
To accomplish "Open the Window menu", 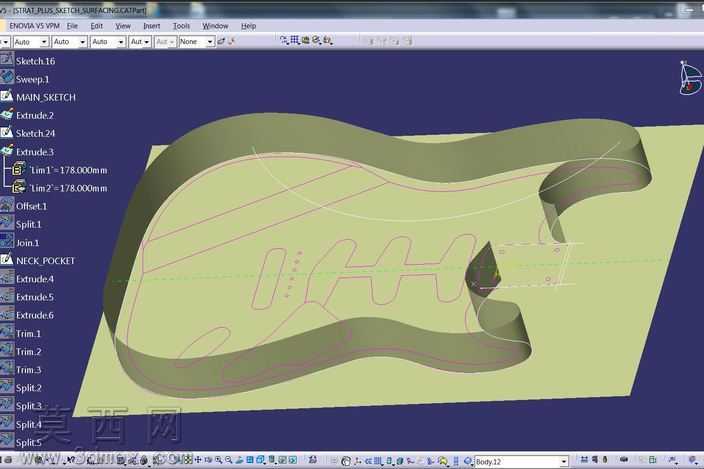I will pos(216,26).
